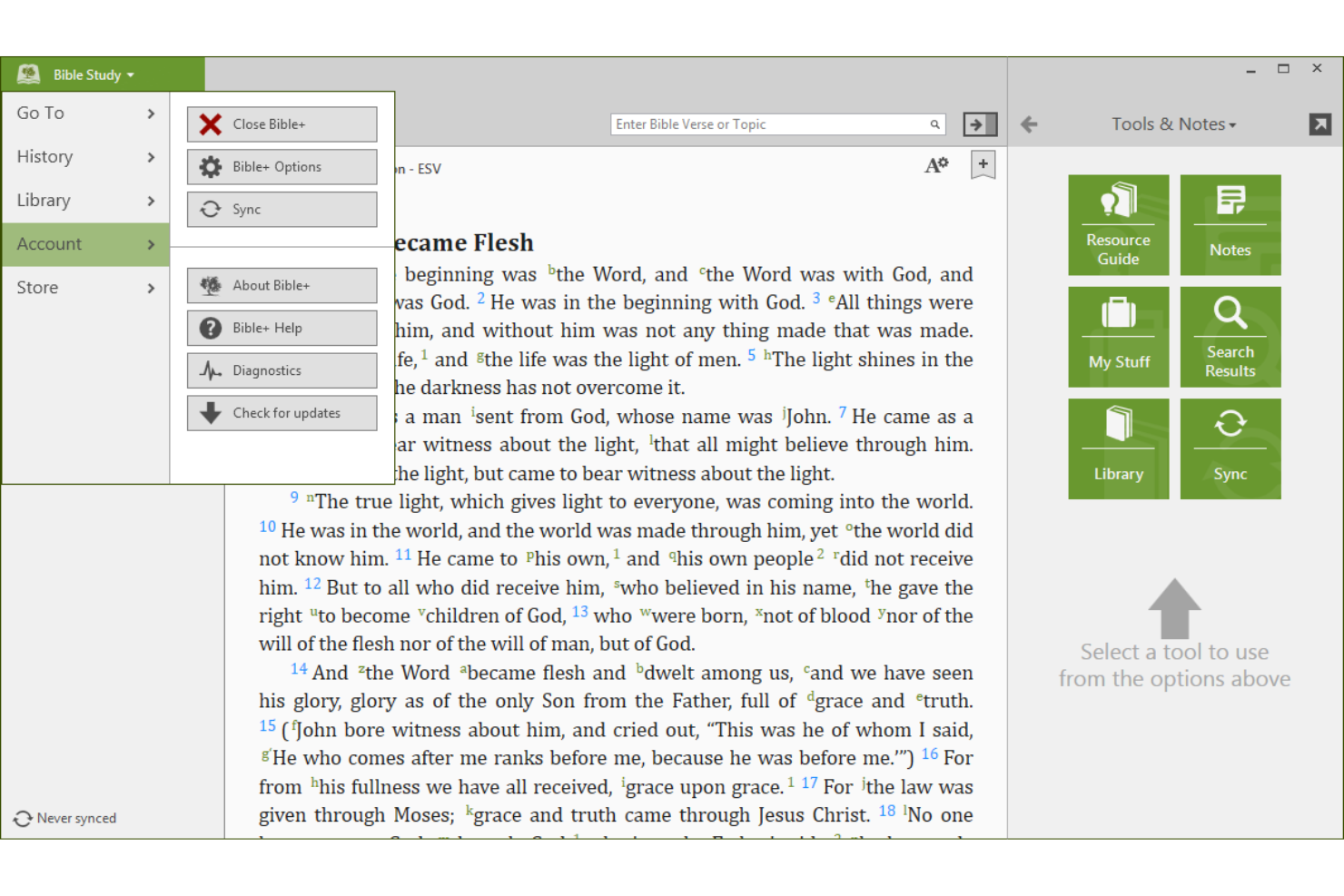Select the Account menu item
Viewport: 1344px width, 896px height.
85,244
